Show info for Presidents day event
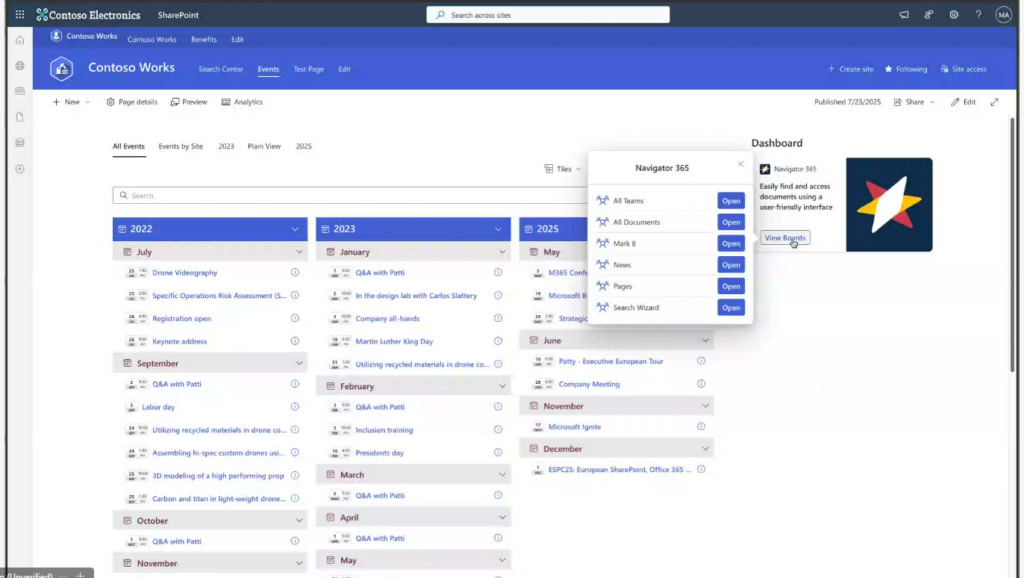 (498, 453)
